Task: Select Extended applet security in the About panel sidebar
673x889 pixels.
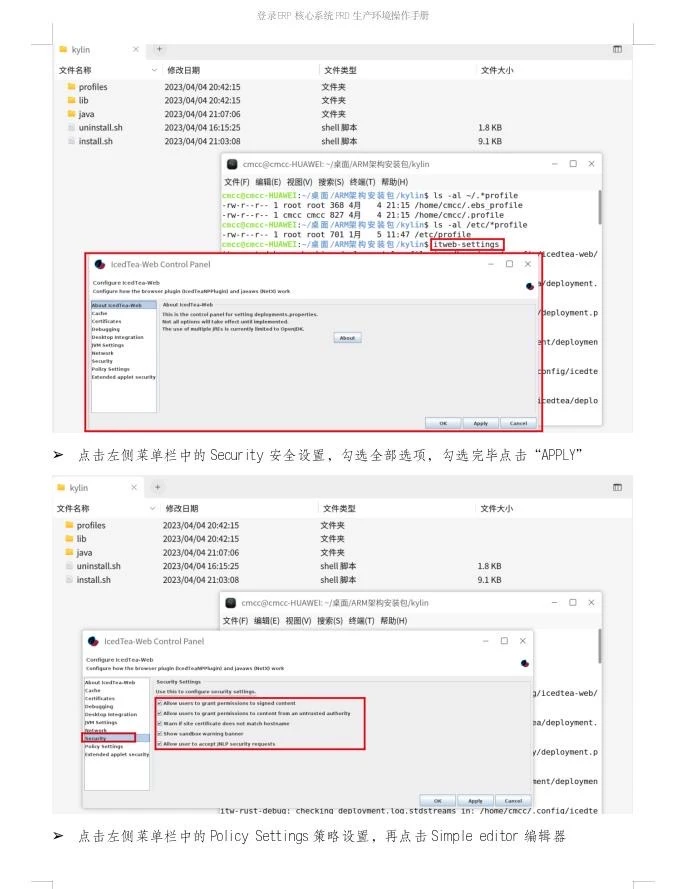Action: tap(123, 377)
